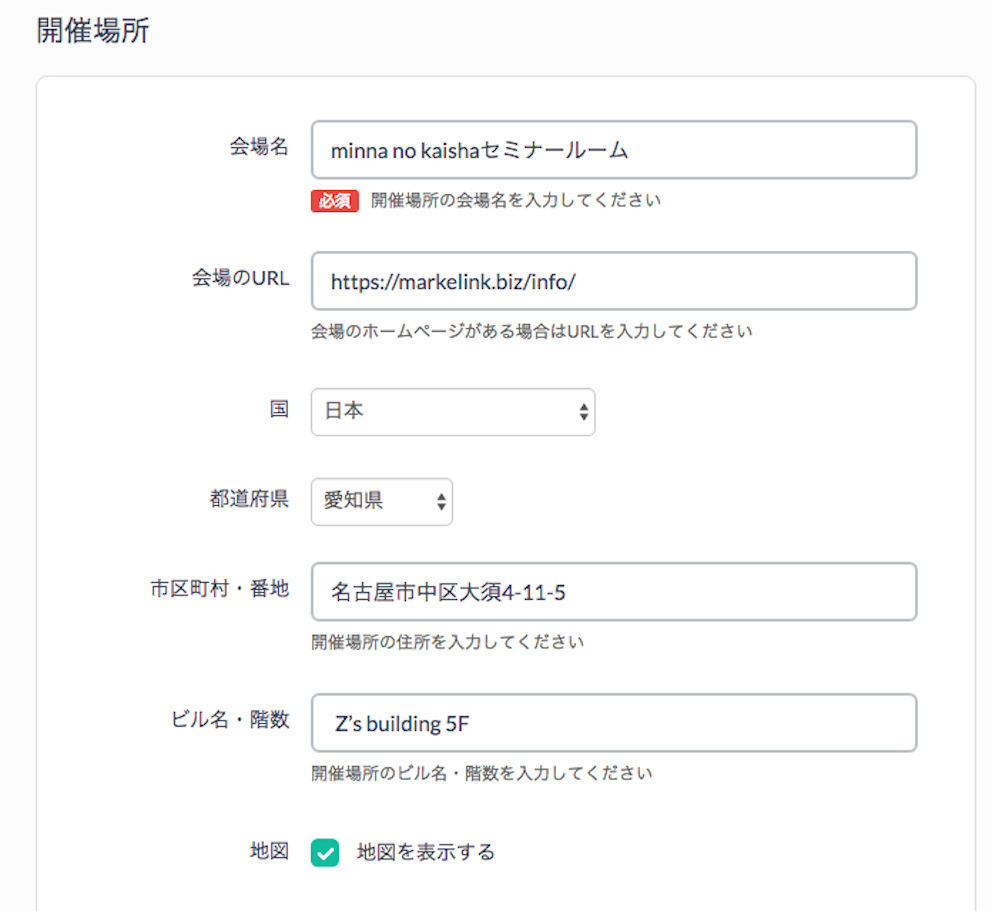Click the 地図を表示する checkbox label text

pyautogui.click(x=425, y=852)
